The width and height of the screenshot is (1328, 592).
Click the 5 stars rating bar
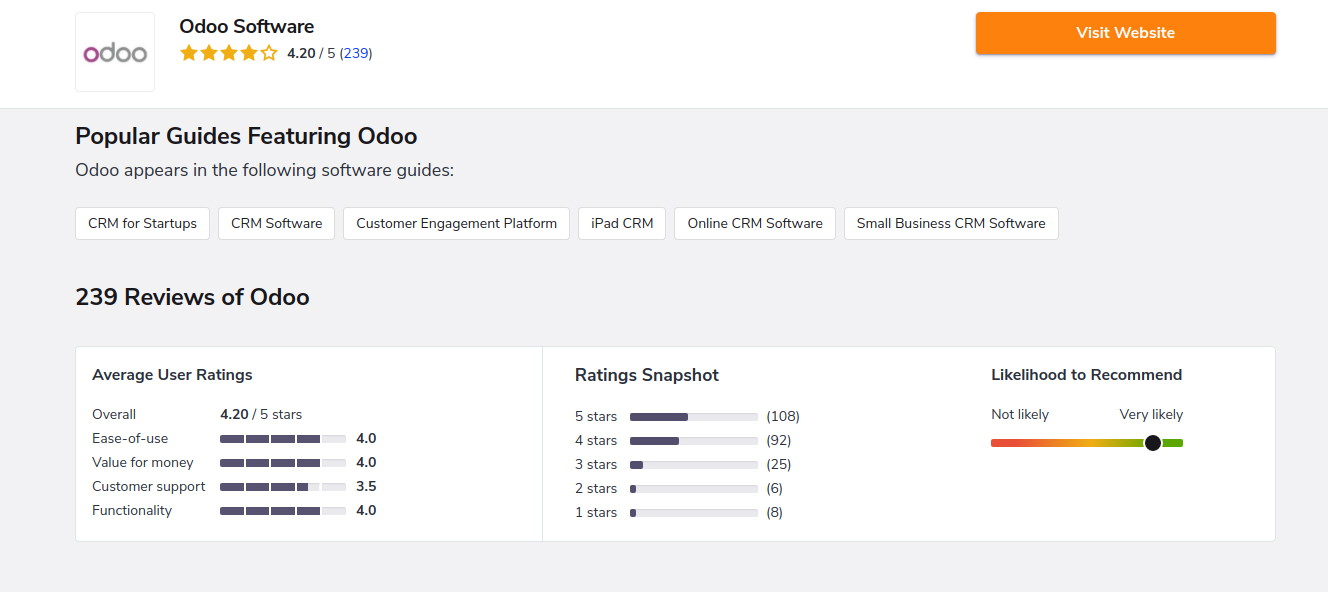point(694,416)
